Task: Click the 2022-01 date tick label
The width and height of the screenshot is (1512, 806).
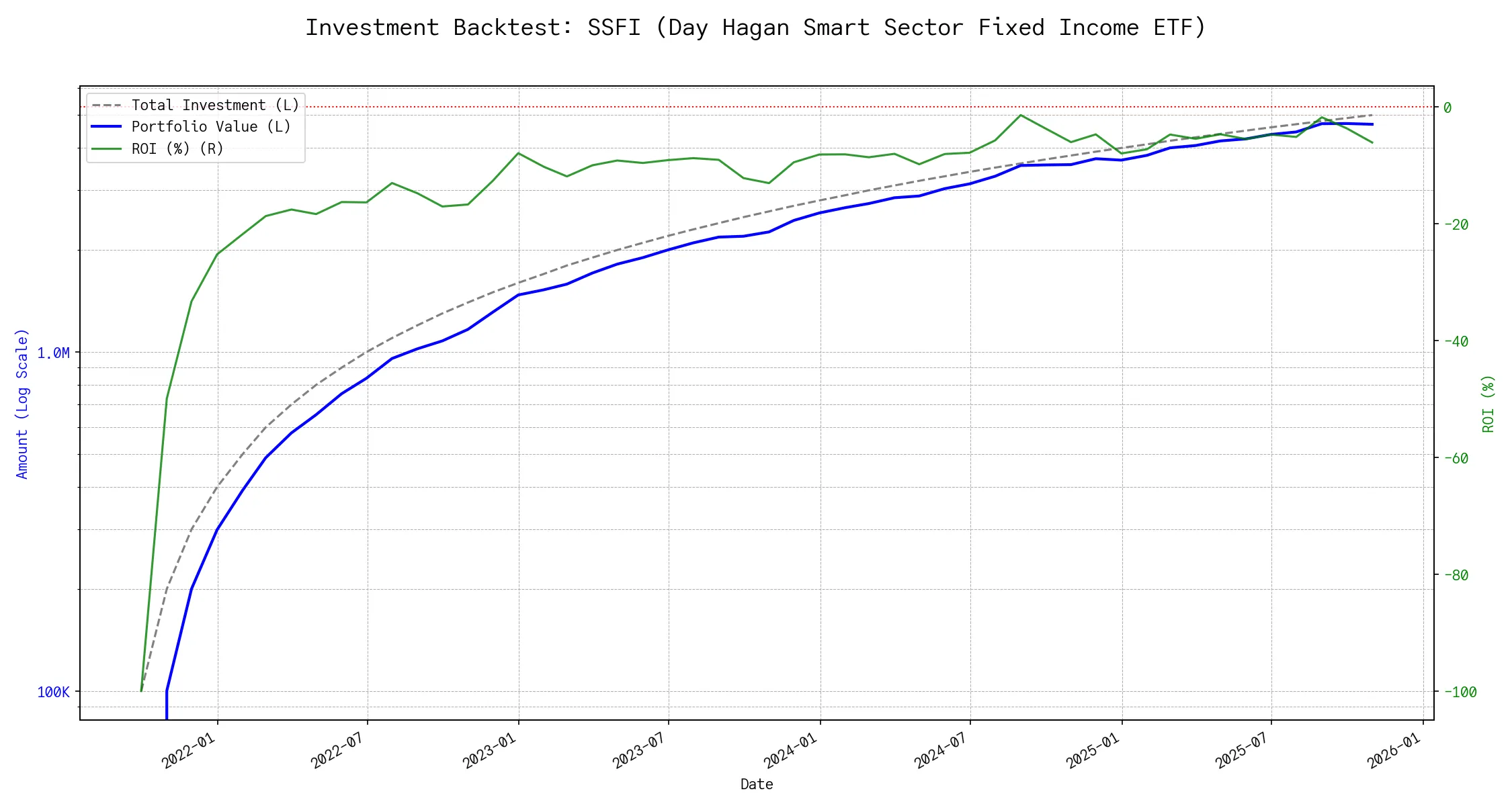Action: click(189, 750)
